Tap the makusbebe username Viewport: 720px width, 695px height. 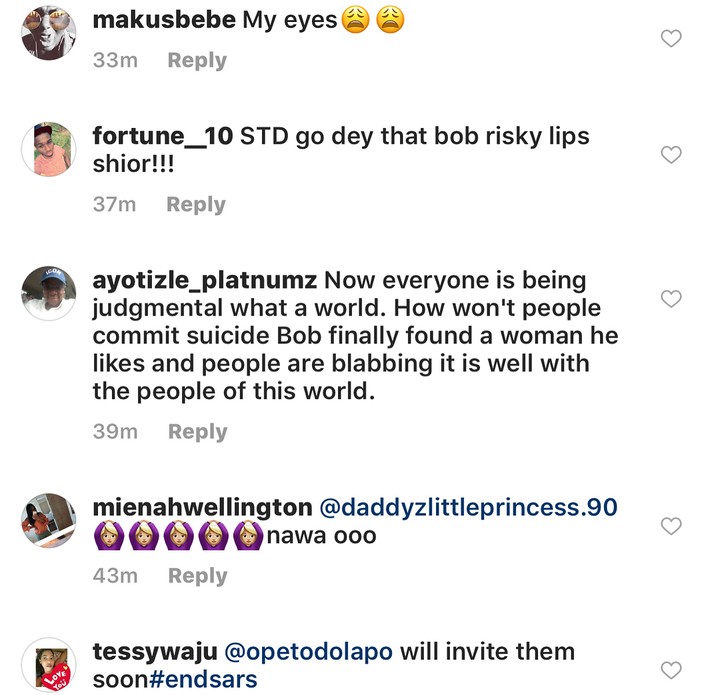164,21
